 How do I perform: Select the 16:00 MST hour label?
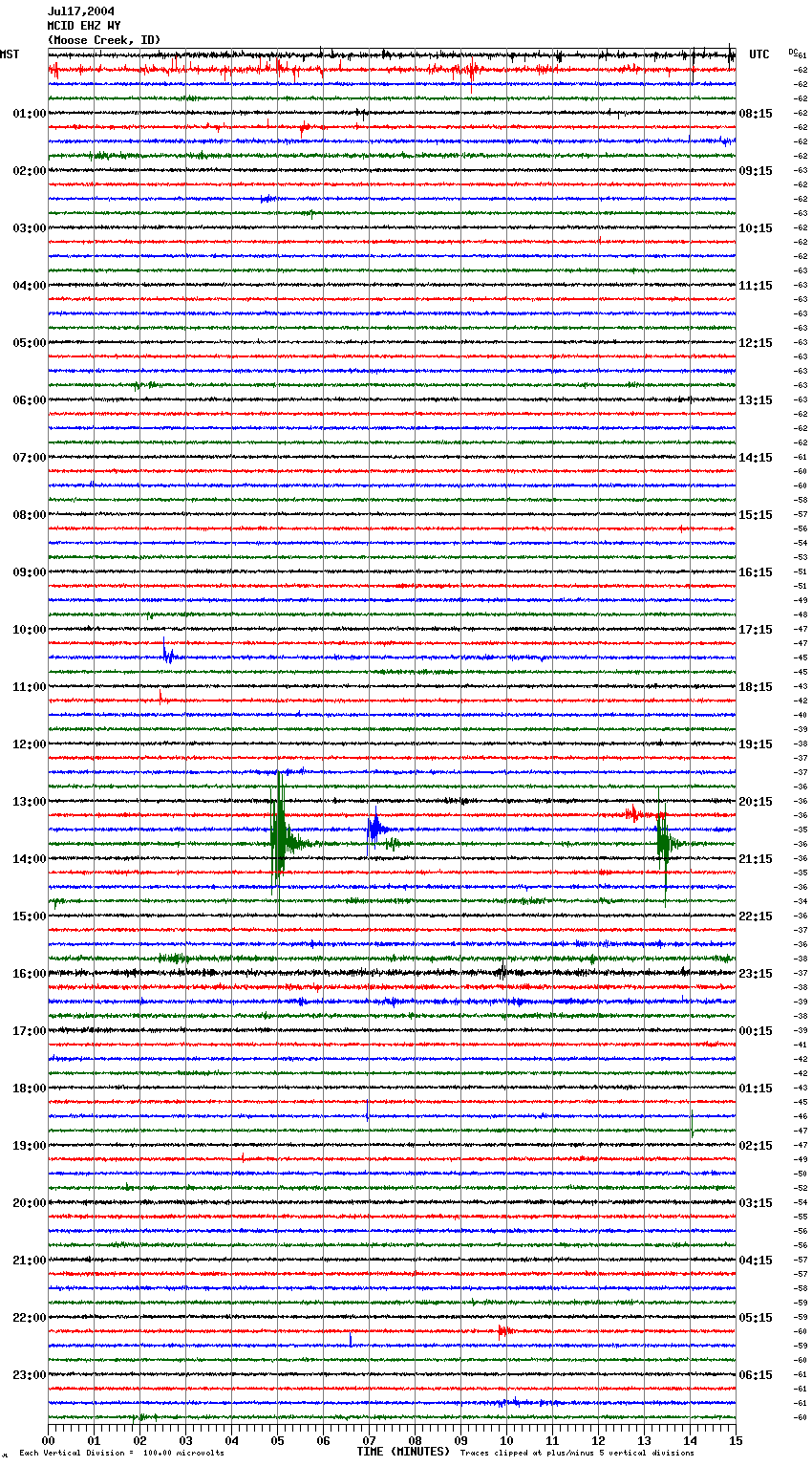click(x=30, y=974)
